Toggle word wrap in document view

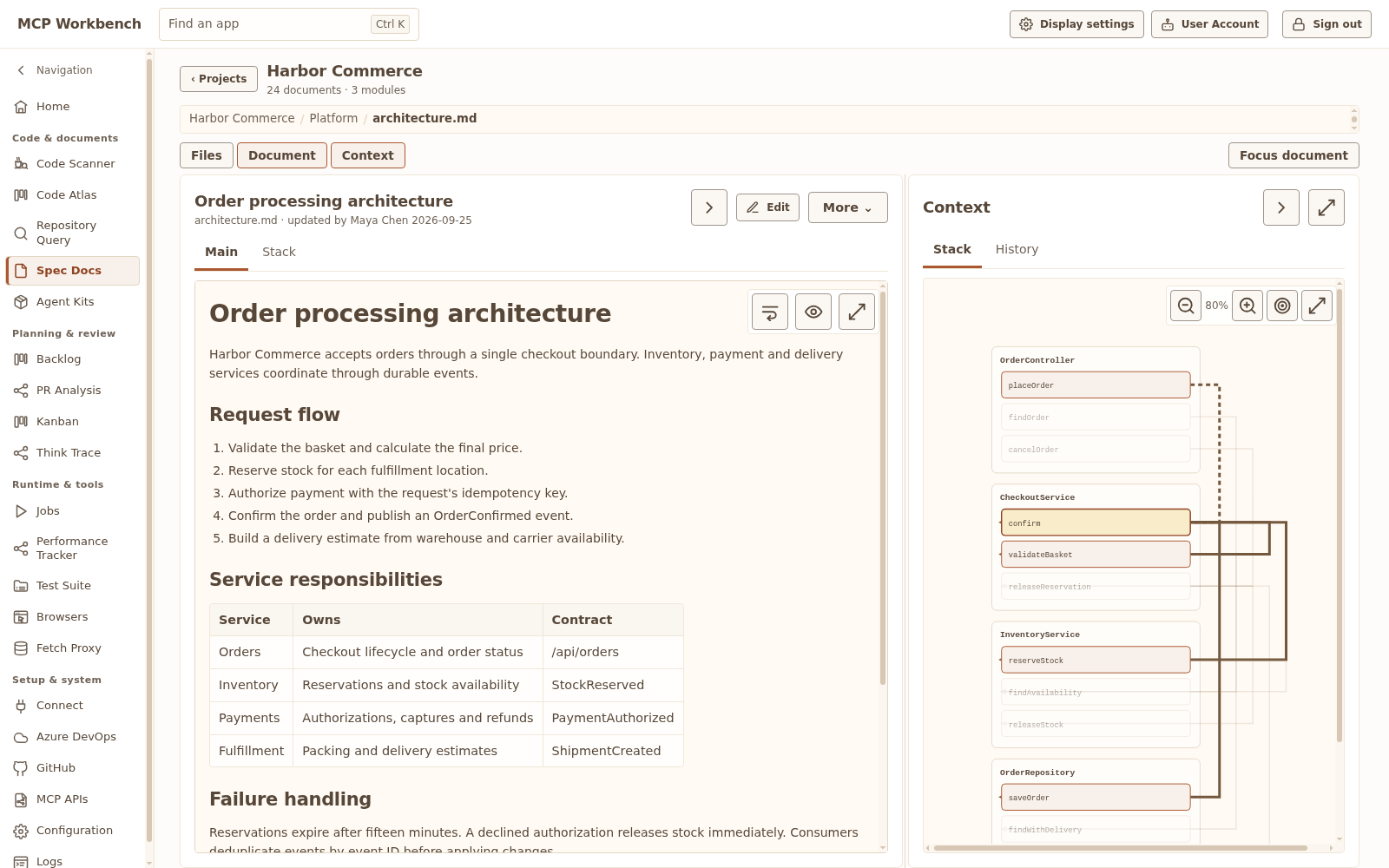770,312
